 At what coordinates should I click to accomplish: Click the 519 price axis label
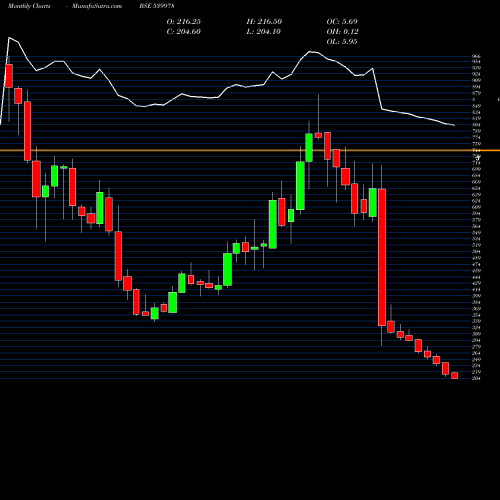476,245
